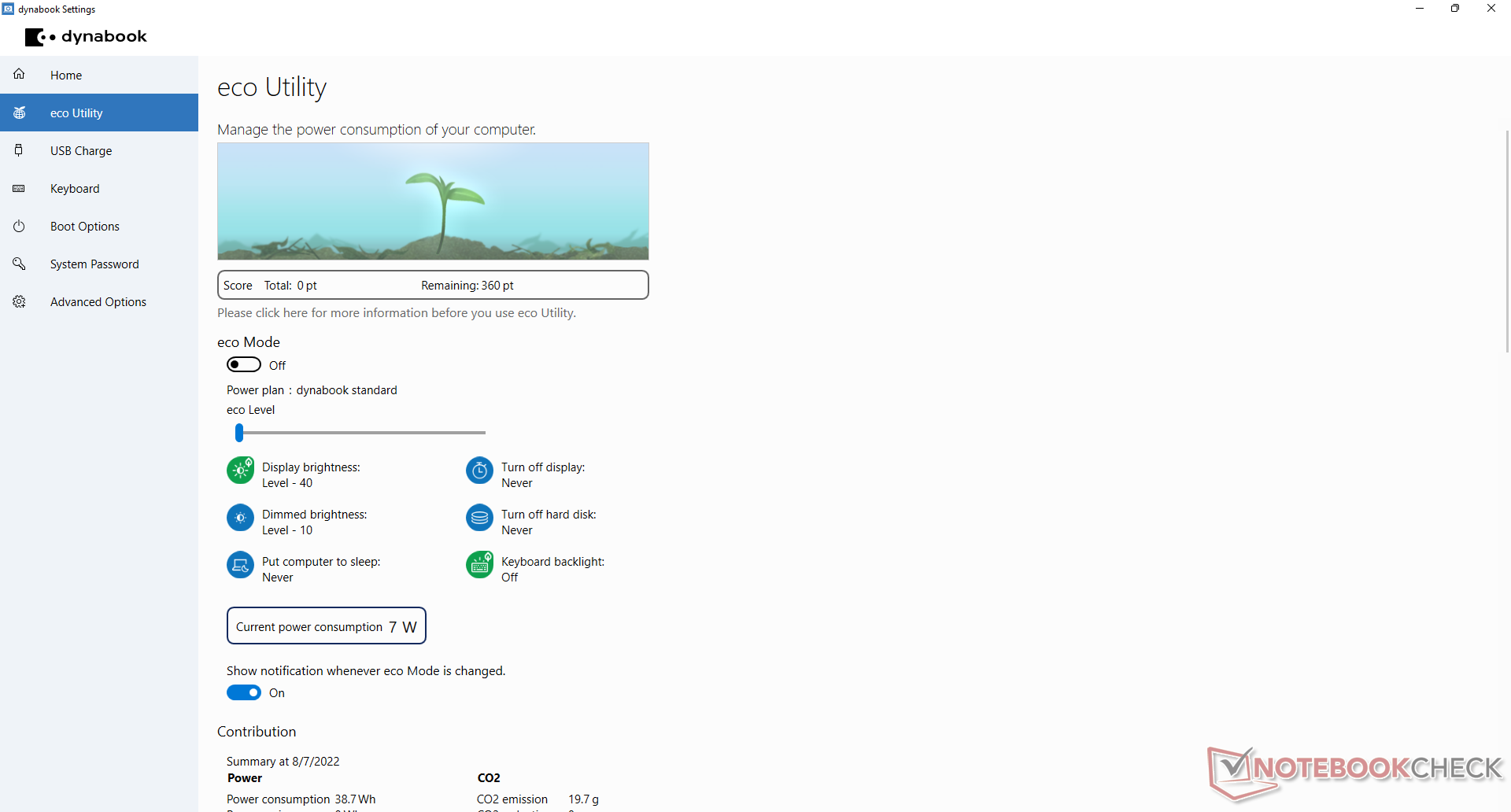This screenshot has height=812, width=1511.
Task: Click 'Dimmed brightness: Level - 10' text
Action: [315, 522]
